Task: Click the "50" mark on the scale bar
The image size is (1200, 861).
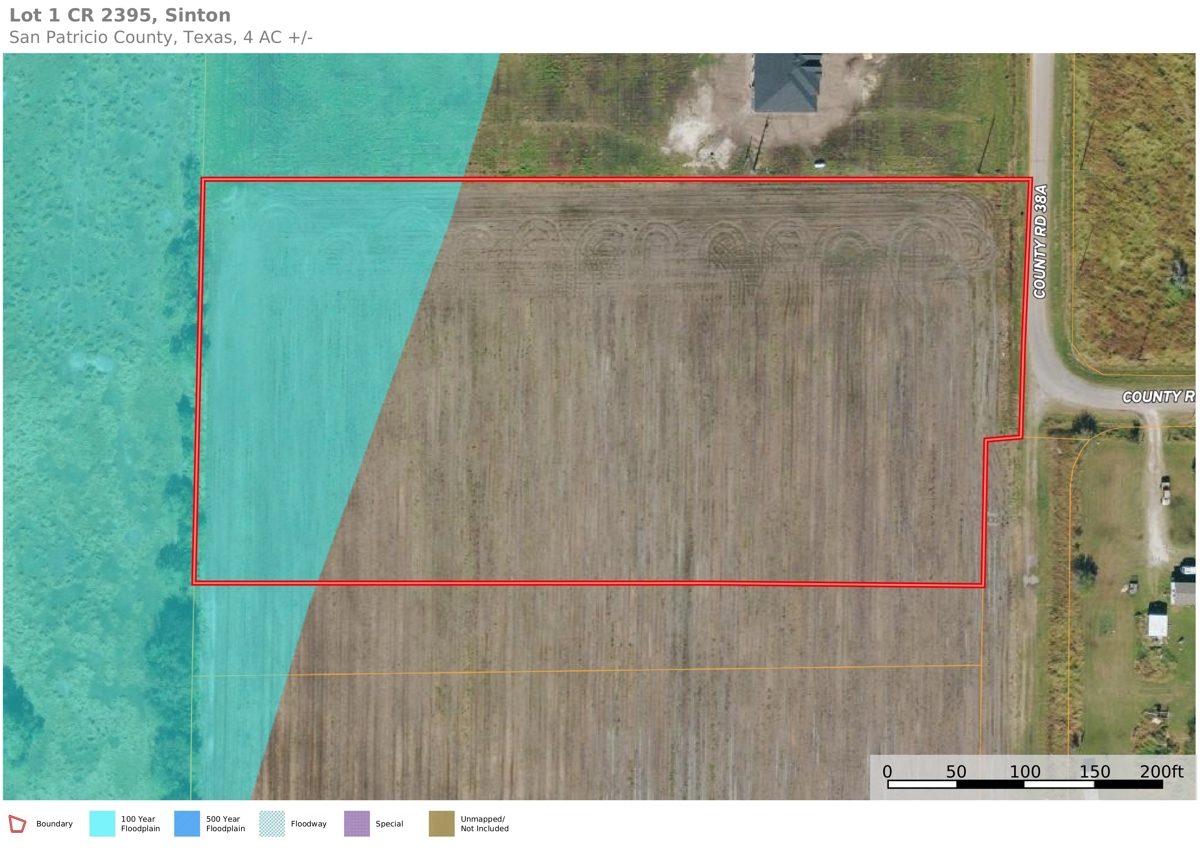Action: click(x=956, y=771)
